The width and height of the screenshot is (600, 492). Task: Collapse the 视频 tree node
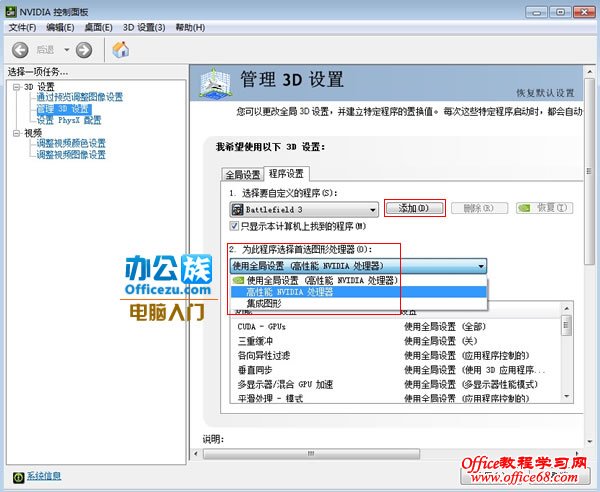[16, 133]
